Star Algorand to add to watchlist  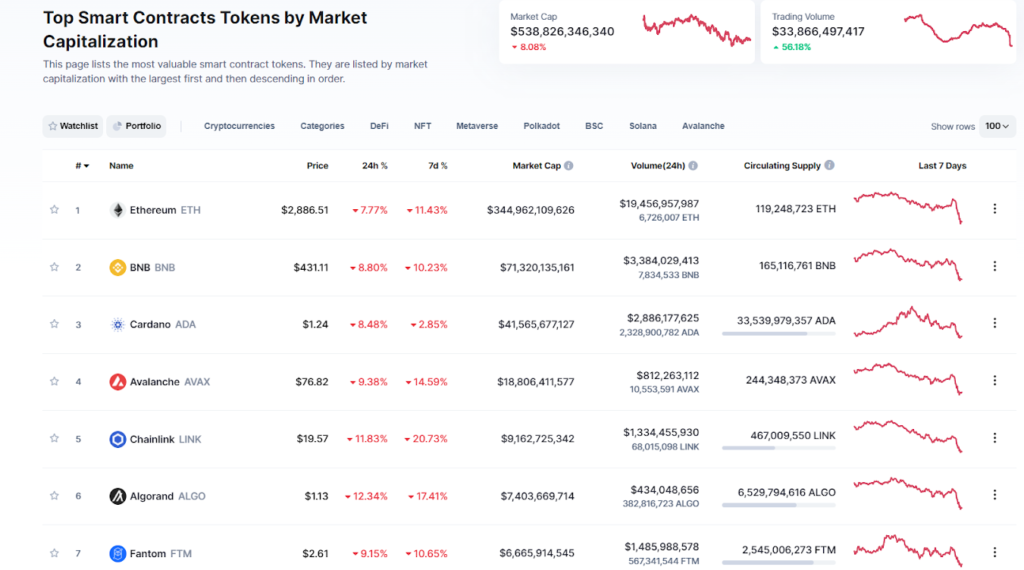[54, 496]
